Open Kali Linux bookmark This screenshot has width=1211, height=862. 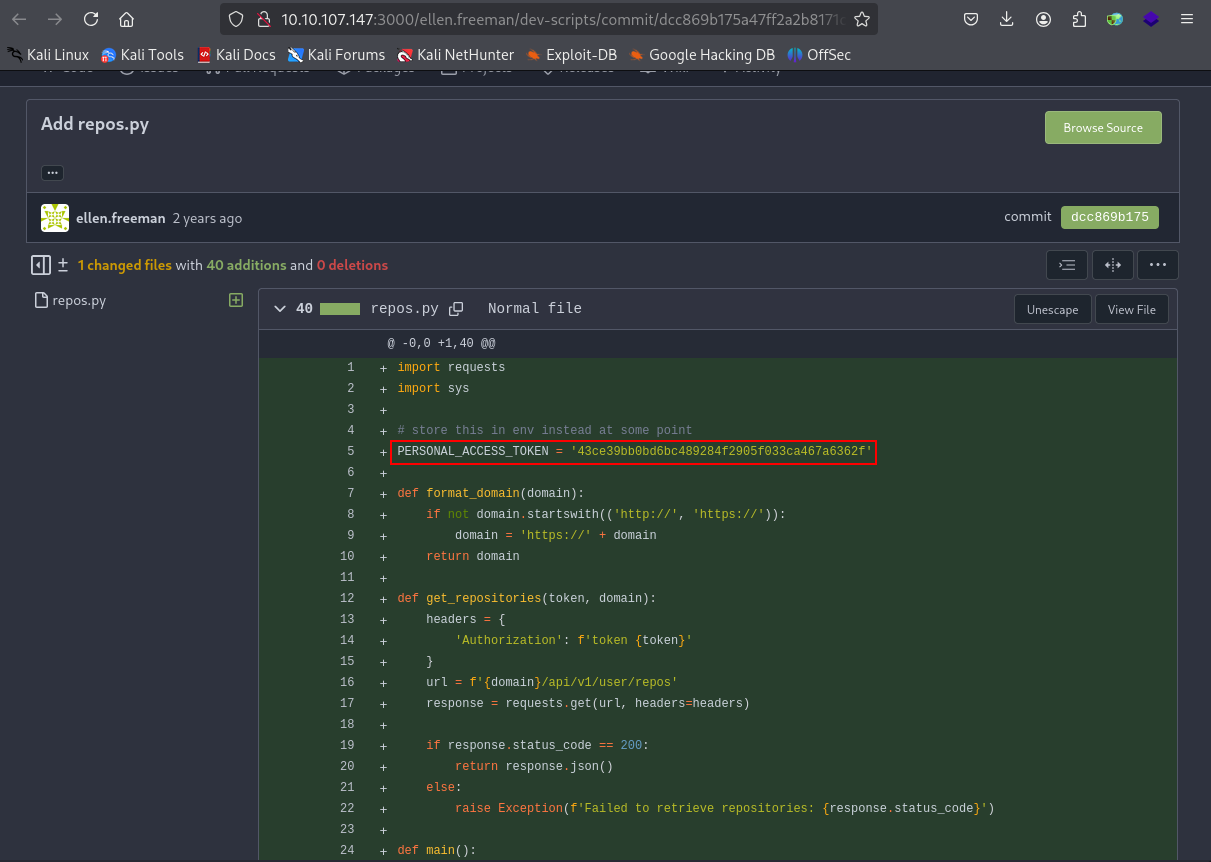click(49, 55)
